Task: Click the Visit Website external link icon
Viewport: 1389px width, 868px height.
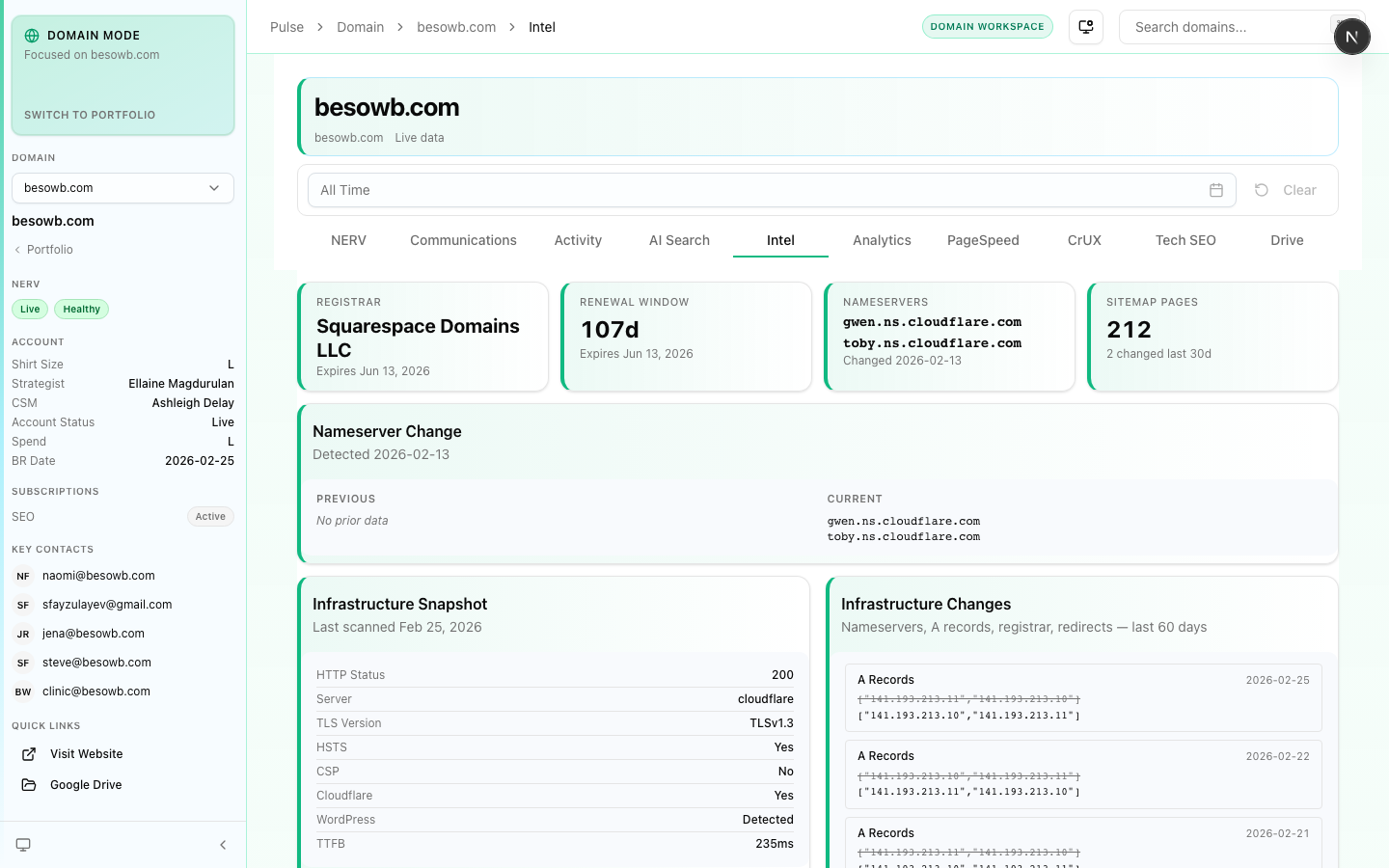Action: point(29,754)
